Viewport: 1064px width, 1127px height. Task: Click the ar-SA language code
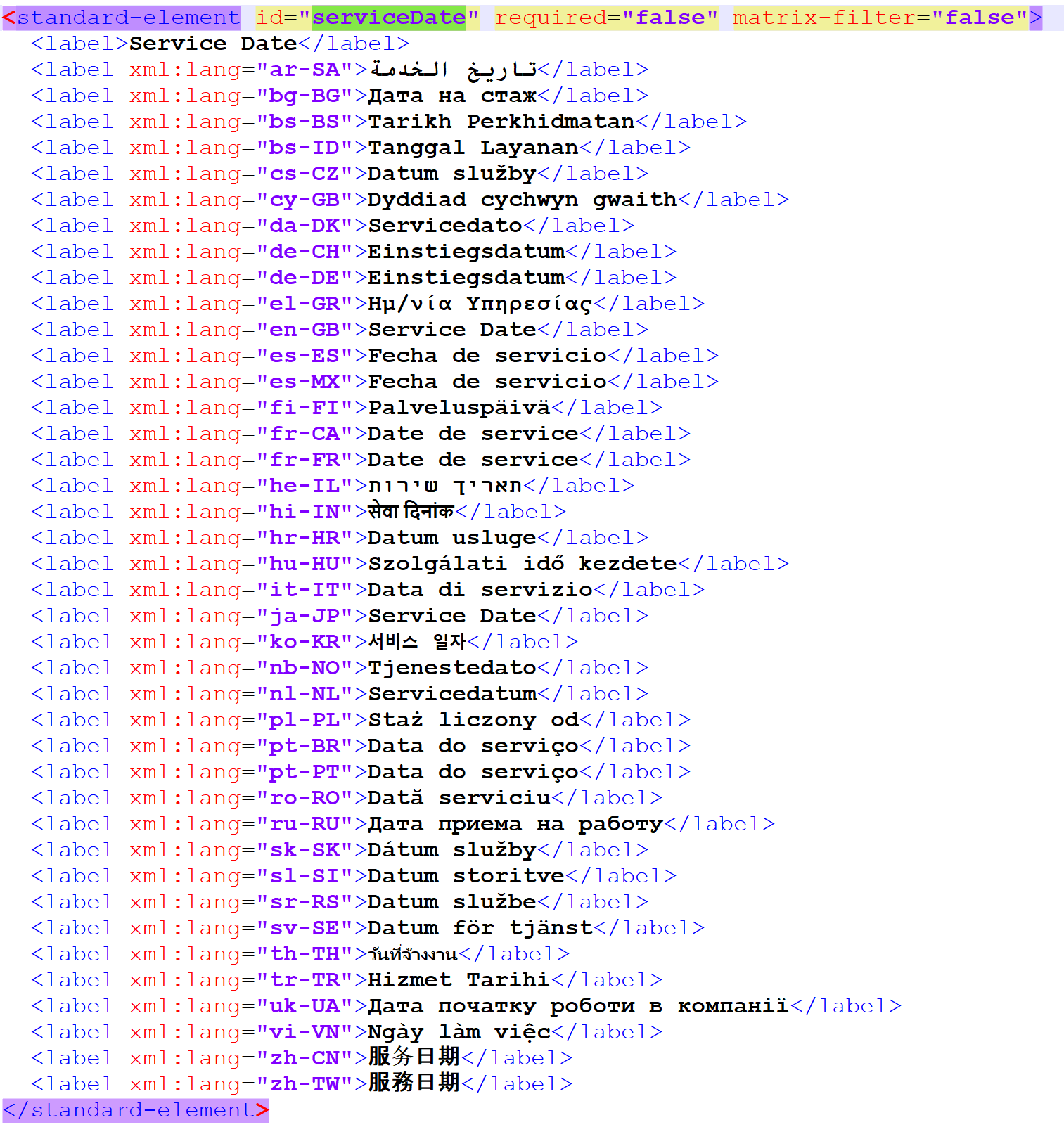pos(305,70)
